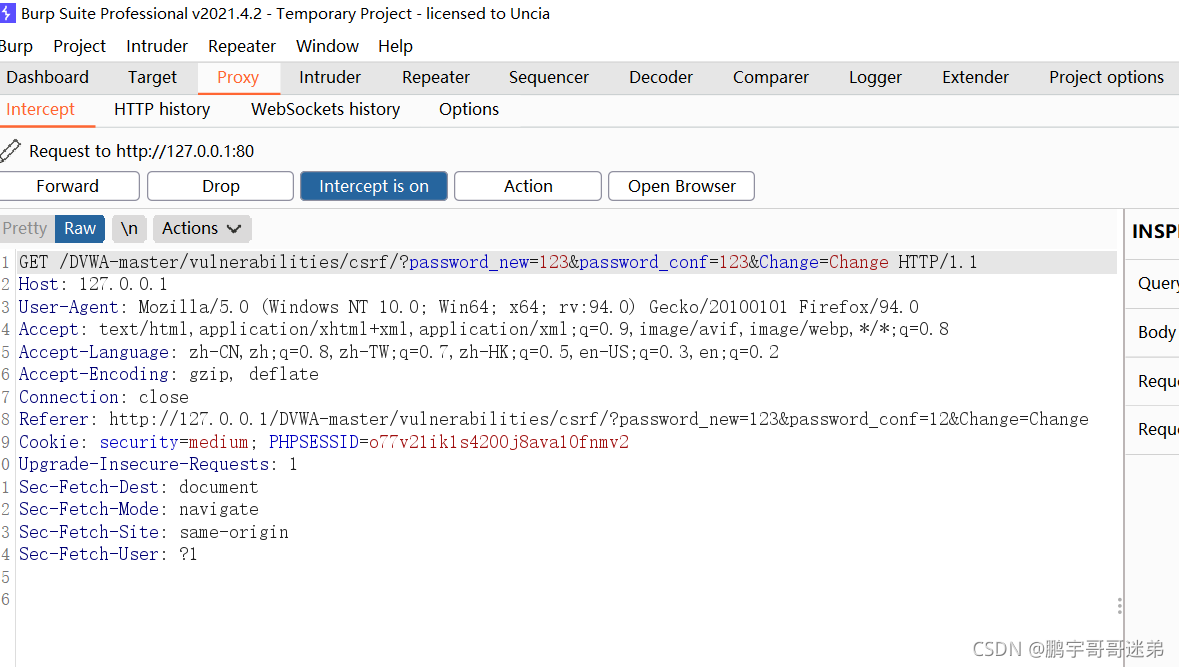Open the Sequencer tab

point(549,77)
